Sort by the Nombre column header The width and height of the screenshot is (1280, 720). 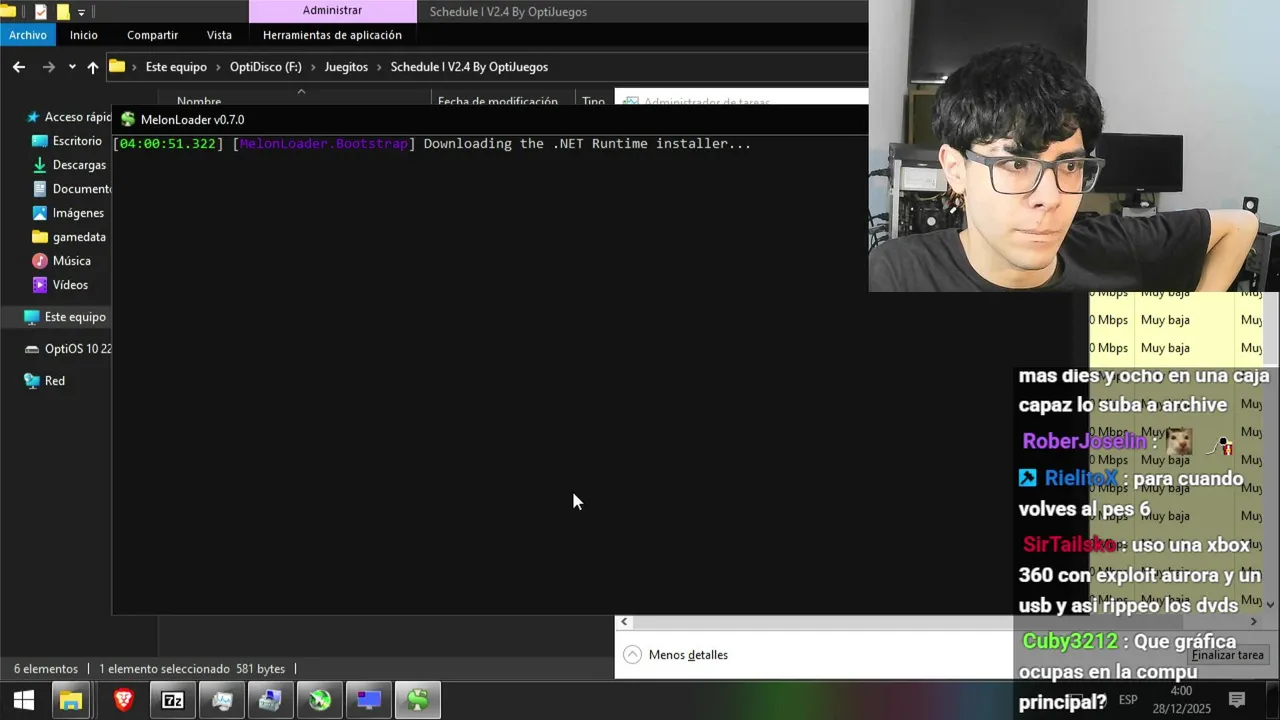coord(199,101)
